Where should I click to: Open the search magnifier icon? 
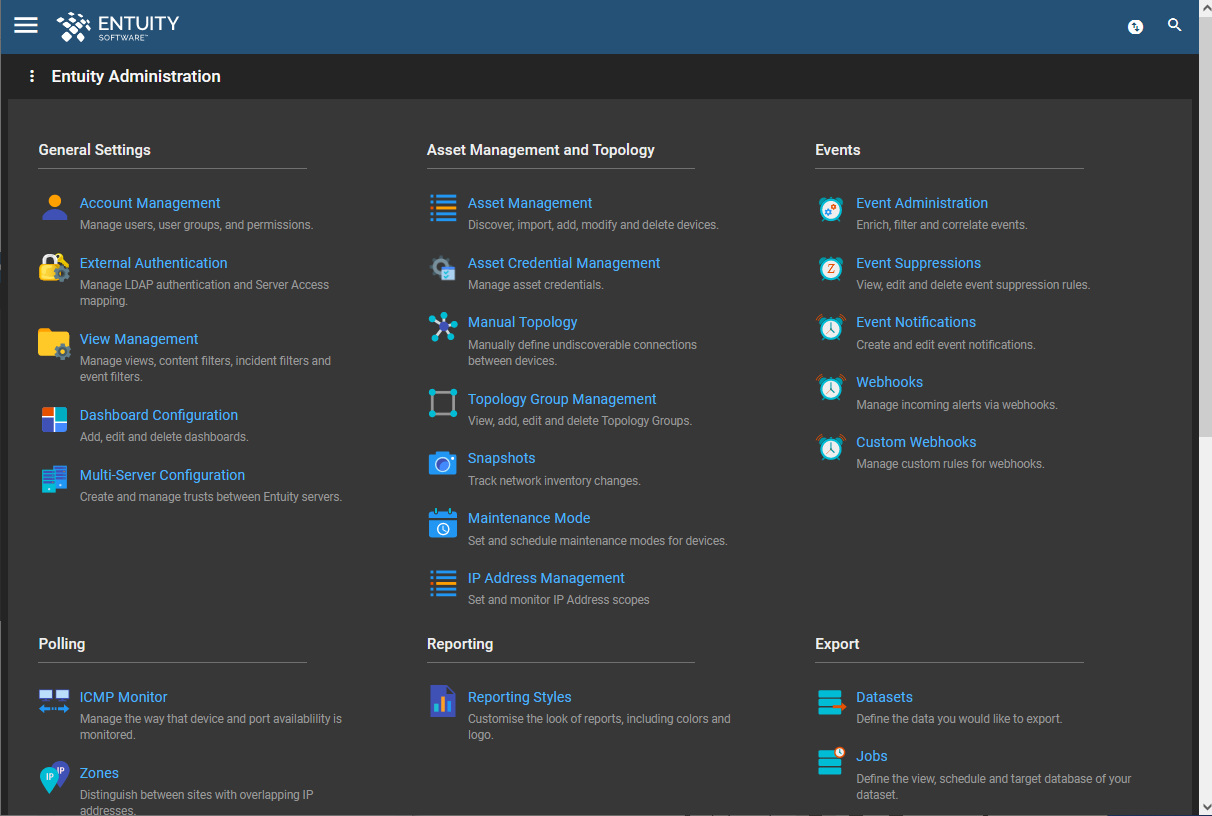(1175, 26)
